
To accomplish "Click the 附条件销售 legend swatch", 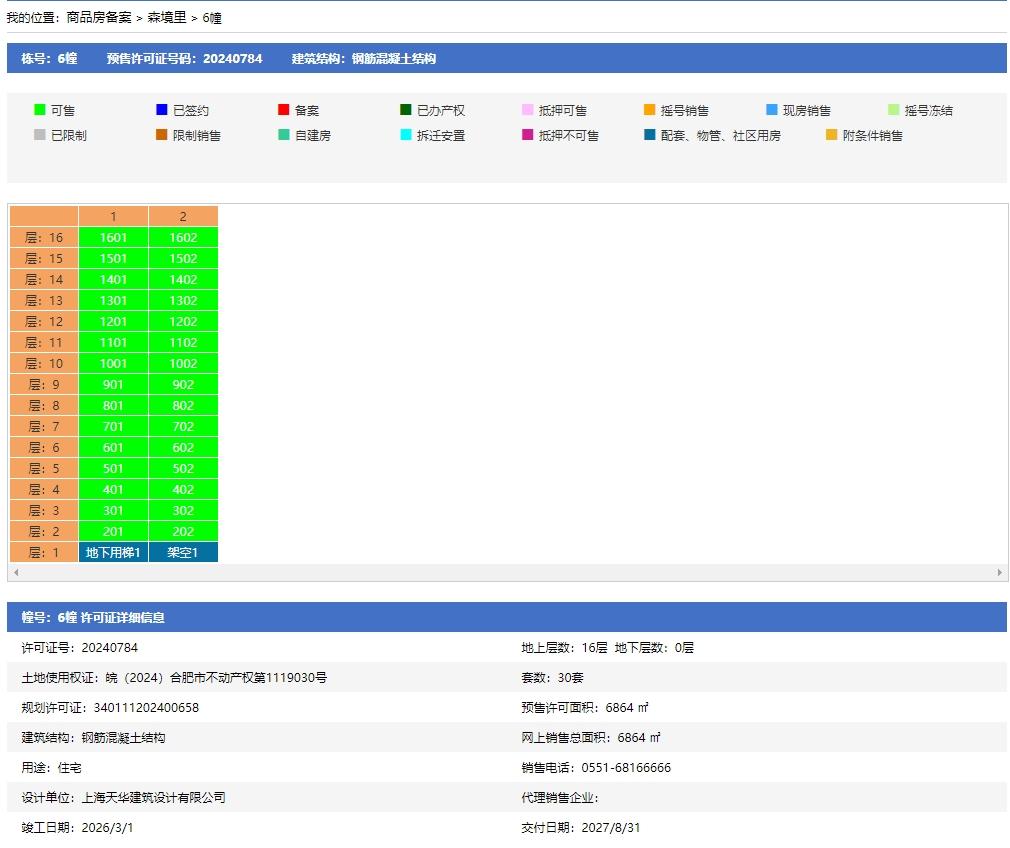I will 832,135.
